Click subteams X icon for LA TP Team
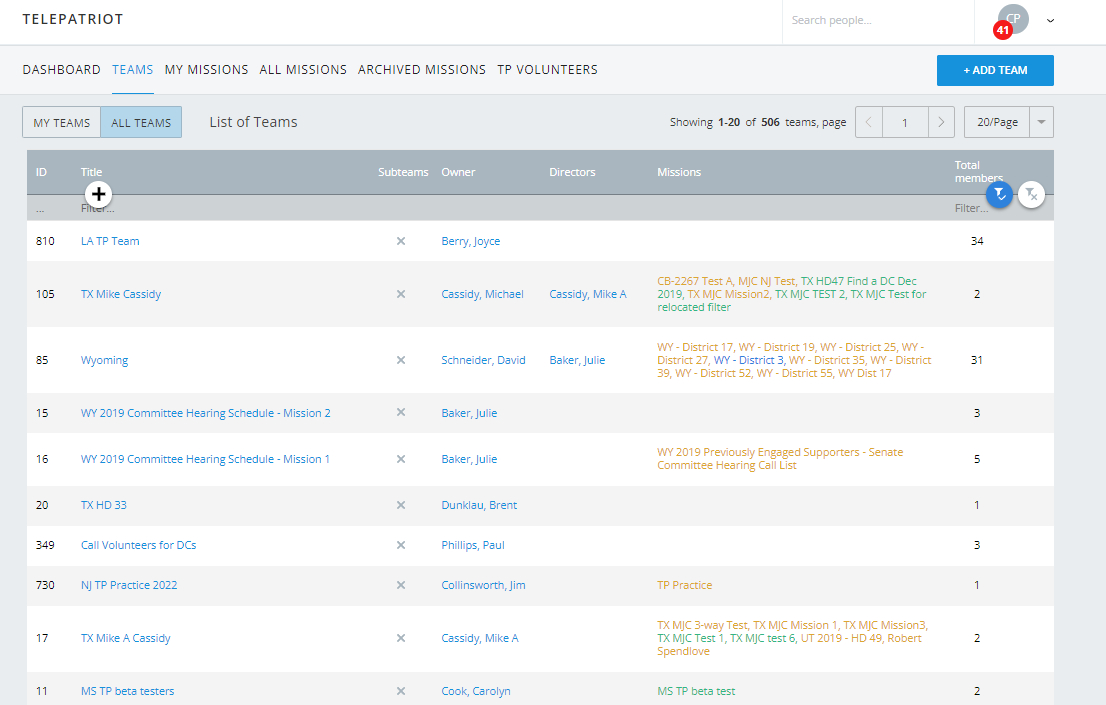This screenshot has height=705, width=1106. tap(401, 241)
